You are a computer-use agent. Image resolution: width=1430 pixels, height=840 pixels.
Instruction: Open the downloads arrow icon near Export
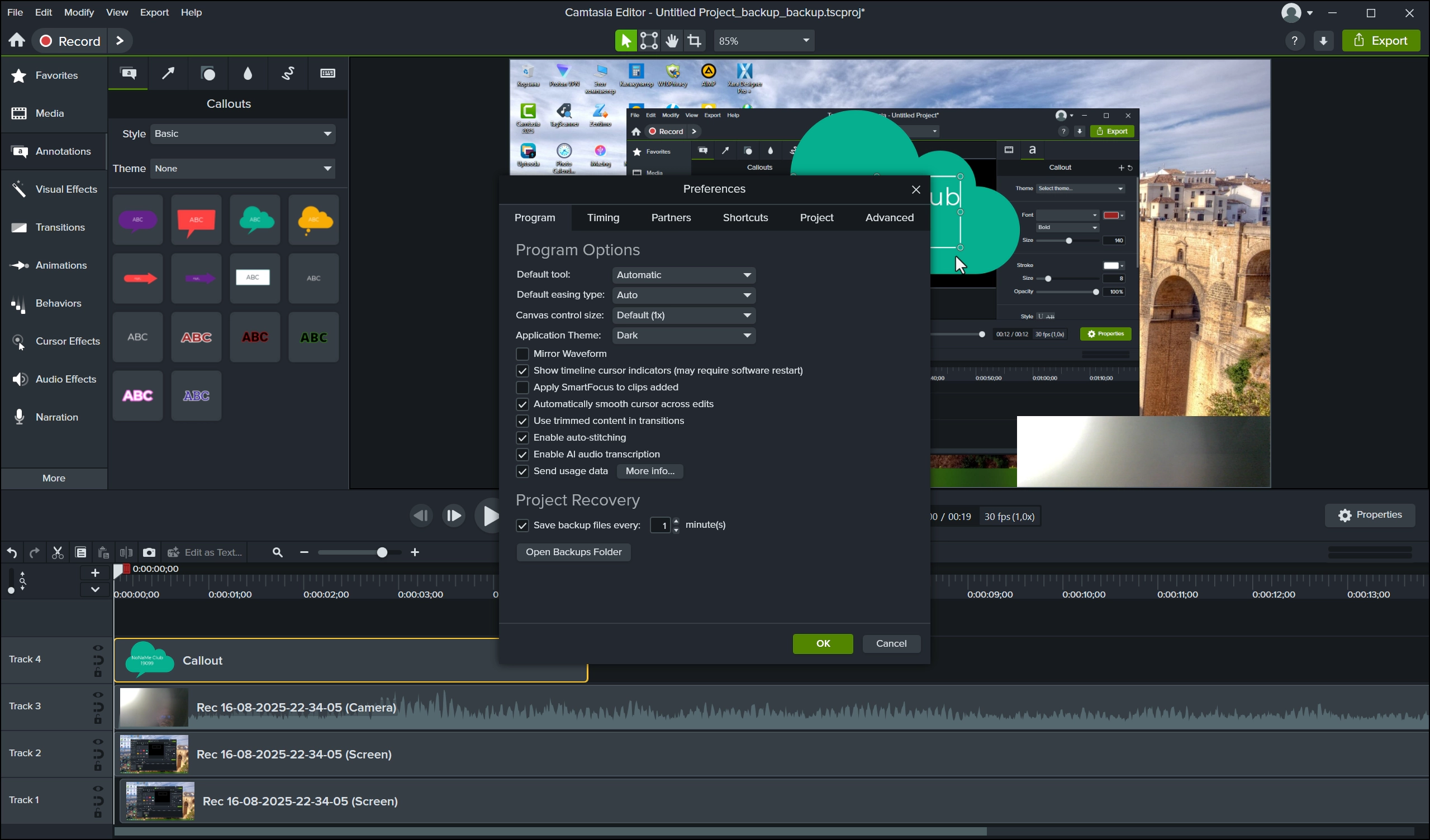point(1323,41)
